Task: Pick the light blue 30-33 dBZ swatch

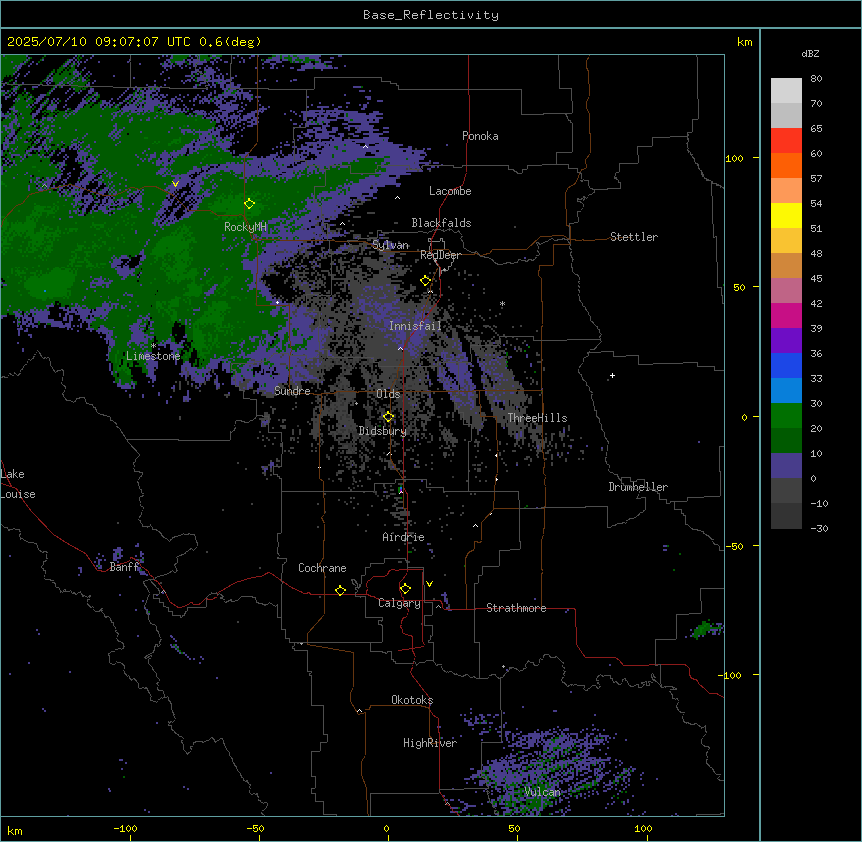Action: coord(786,391)
